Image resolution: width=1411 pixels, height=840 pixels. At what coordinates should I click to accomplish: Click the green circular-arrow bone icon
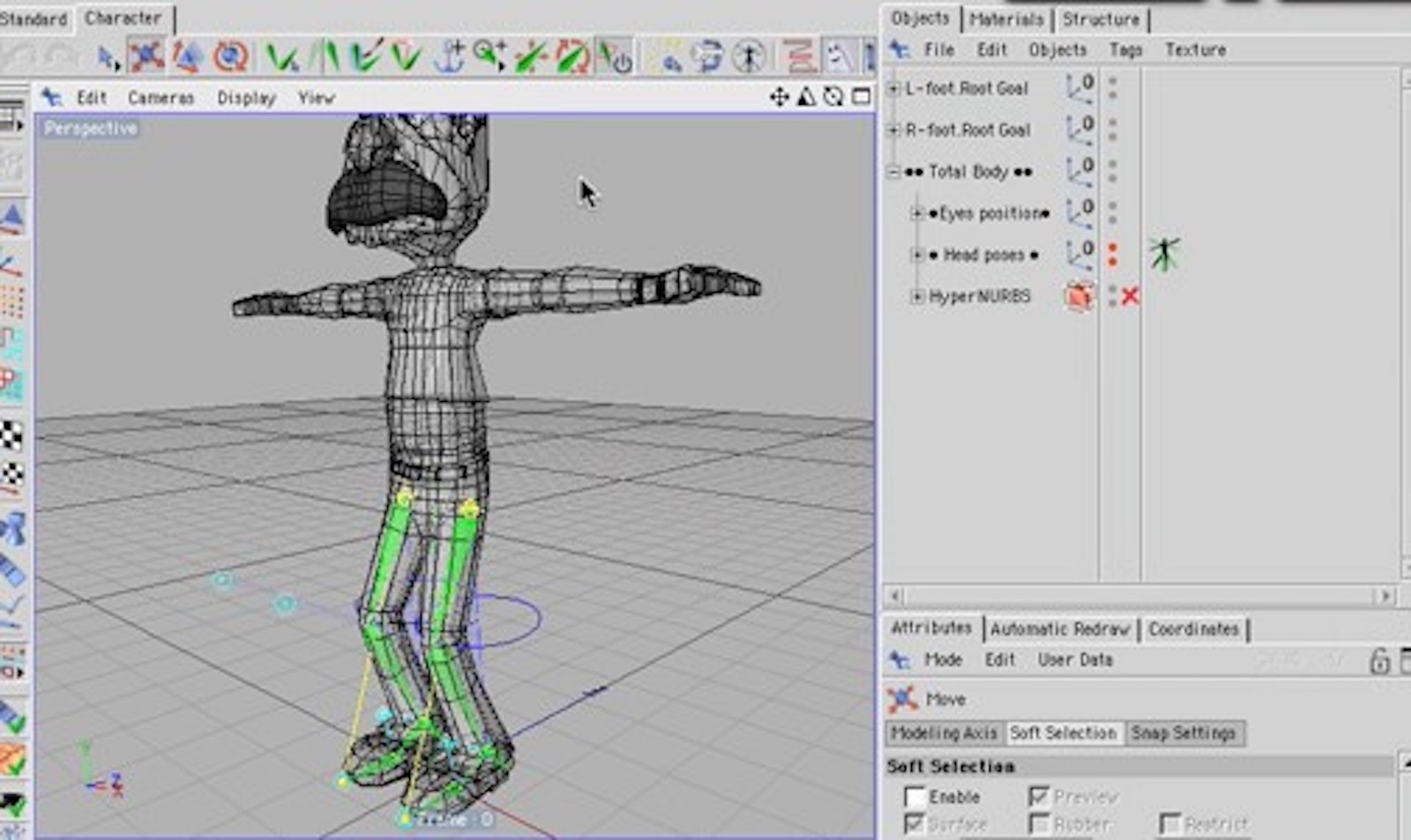coord(572,57)
